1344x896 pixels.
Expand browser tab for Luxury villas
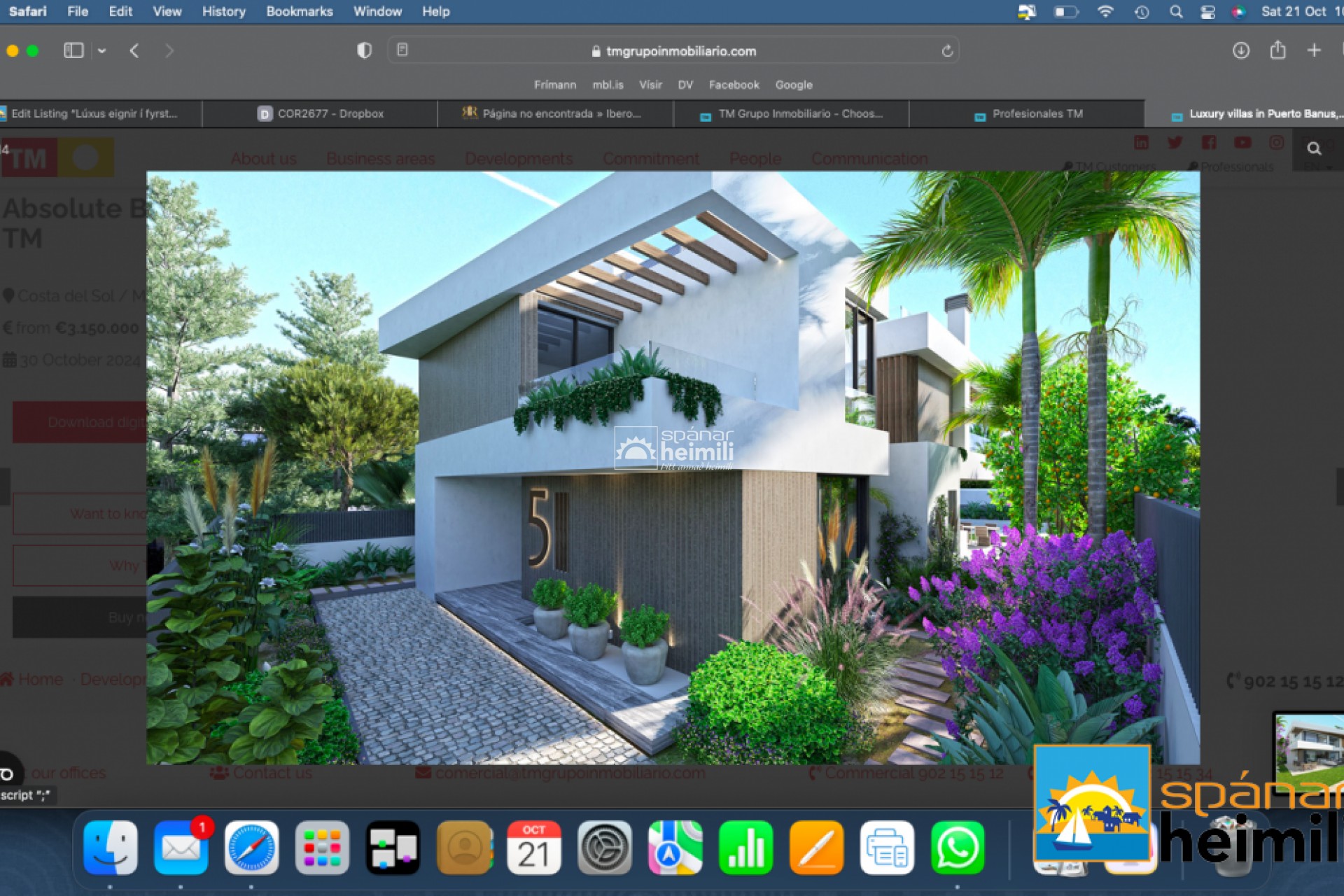(1255, 113)
